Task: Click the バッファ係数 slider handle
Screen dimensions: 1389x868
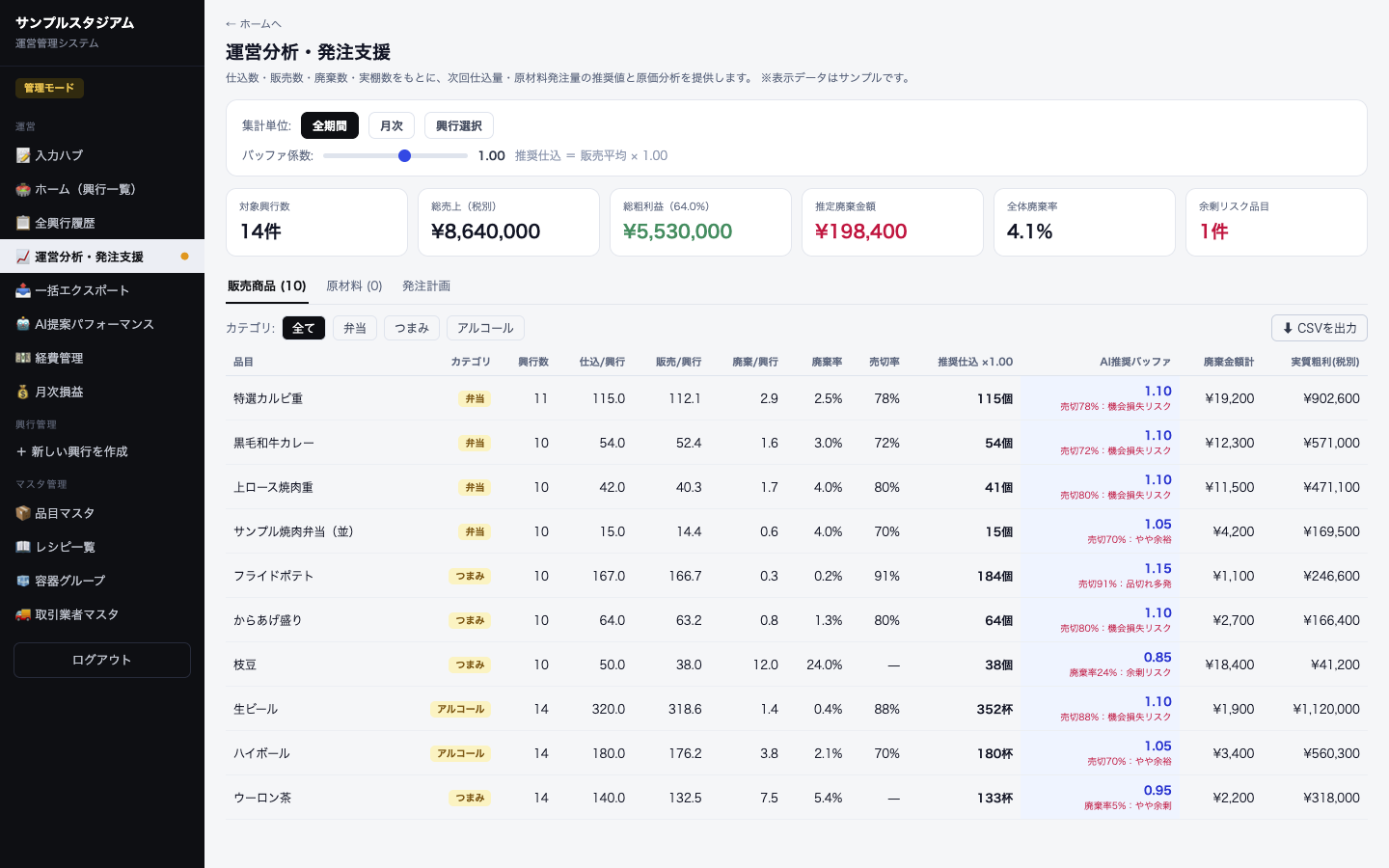Action: (x=404, y=155)
